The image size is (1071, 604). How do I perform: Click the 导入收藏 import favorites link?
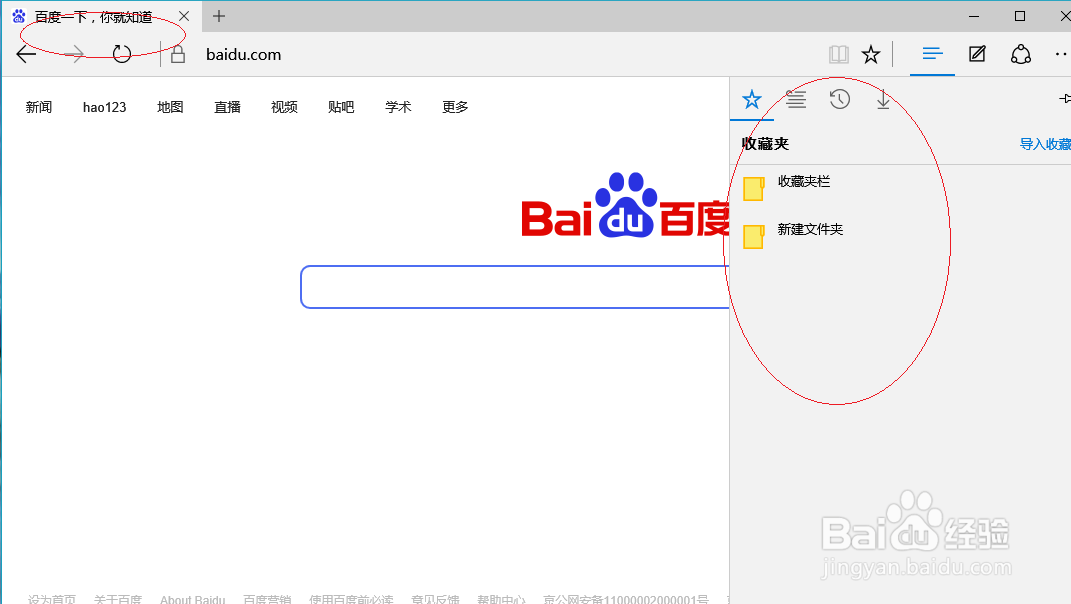[x=1045, y=144]
